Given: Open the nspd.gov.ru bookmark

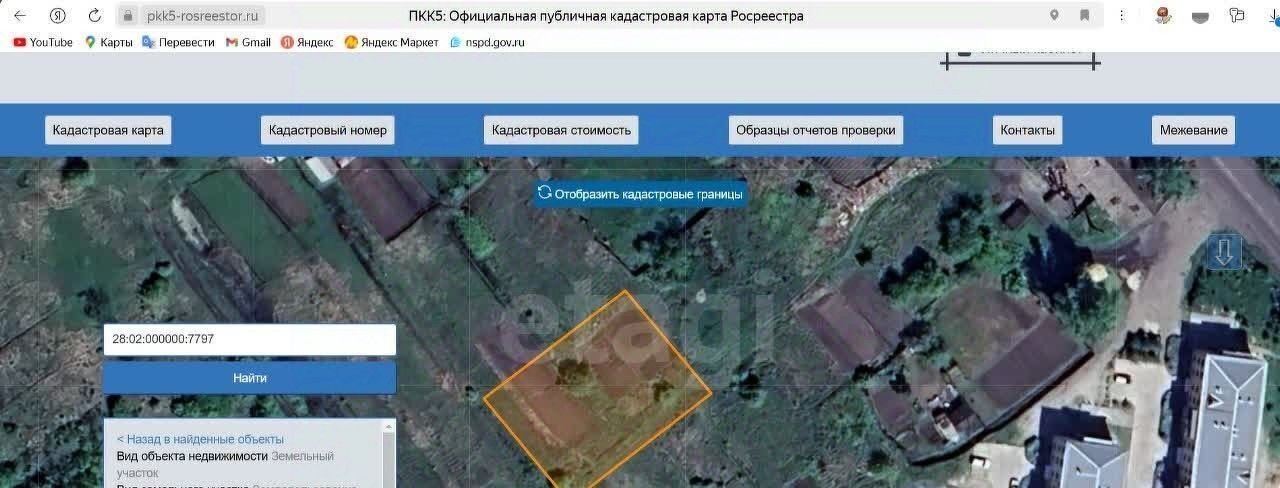Looking at the screenshot, I should 487,42.
